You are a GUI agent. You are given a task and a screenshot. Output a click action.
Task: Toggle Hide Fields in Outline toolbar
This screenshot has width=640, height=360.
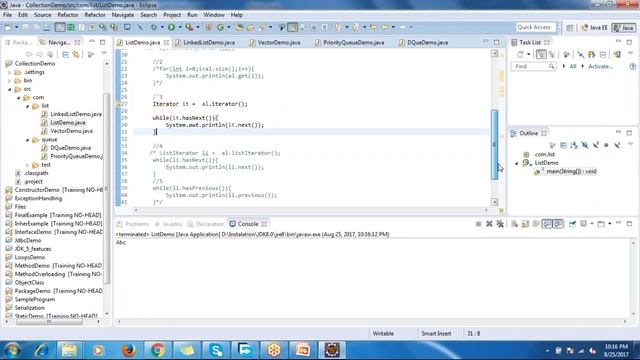(585, 145)
